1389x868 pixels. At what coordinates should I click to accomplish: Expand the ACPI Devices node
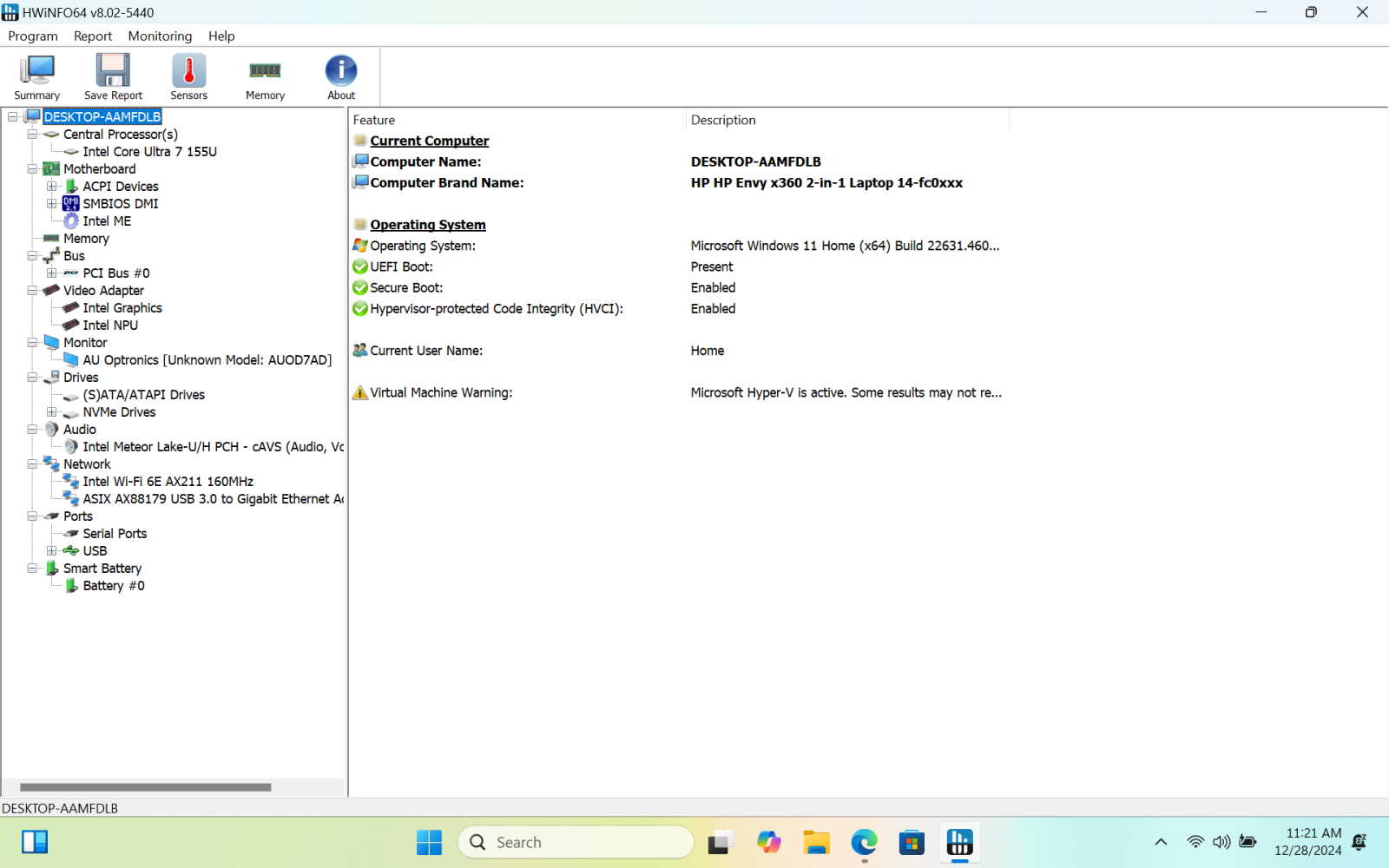(51, 186)
